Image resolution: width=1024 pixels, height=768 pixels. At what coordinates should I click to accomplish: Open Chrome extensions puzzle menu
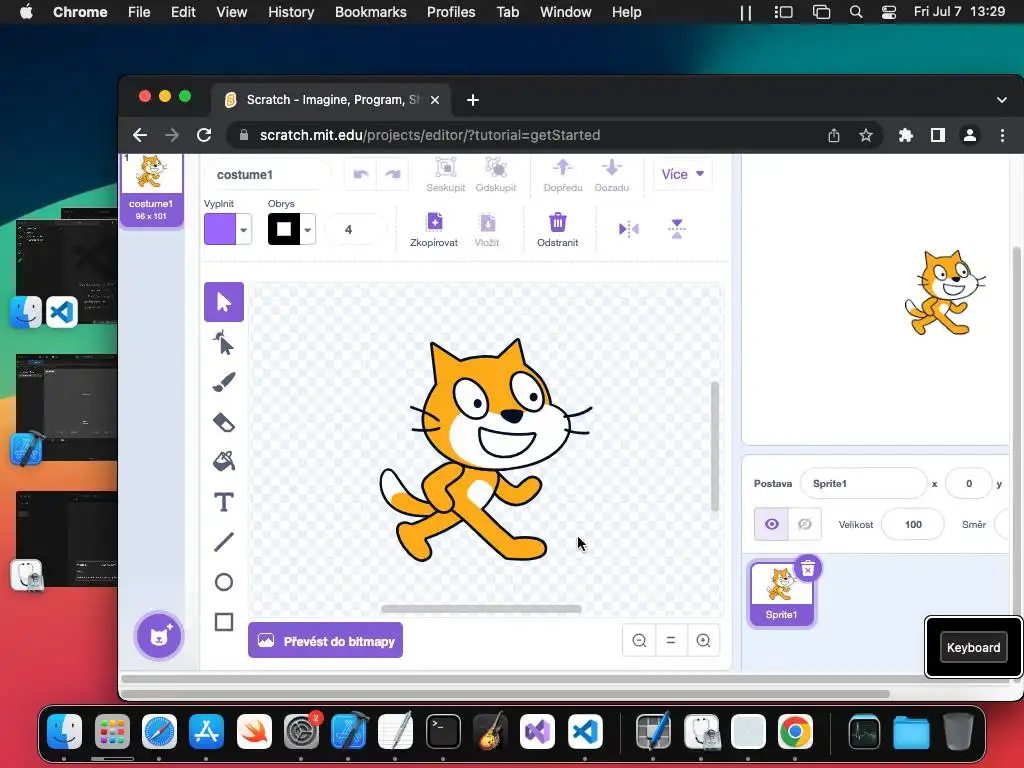coord(906,135)
